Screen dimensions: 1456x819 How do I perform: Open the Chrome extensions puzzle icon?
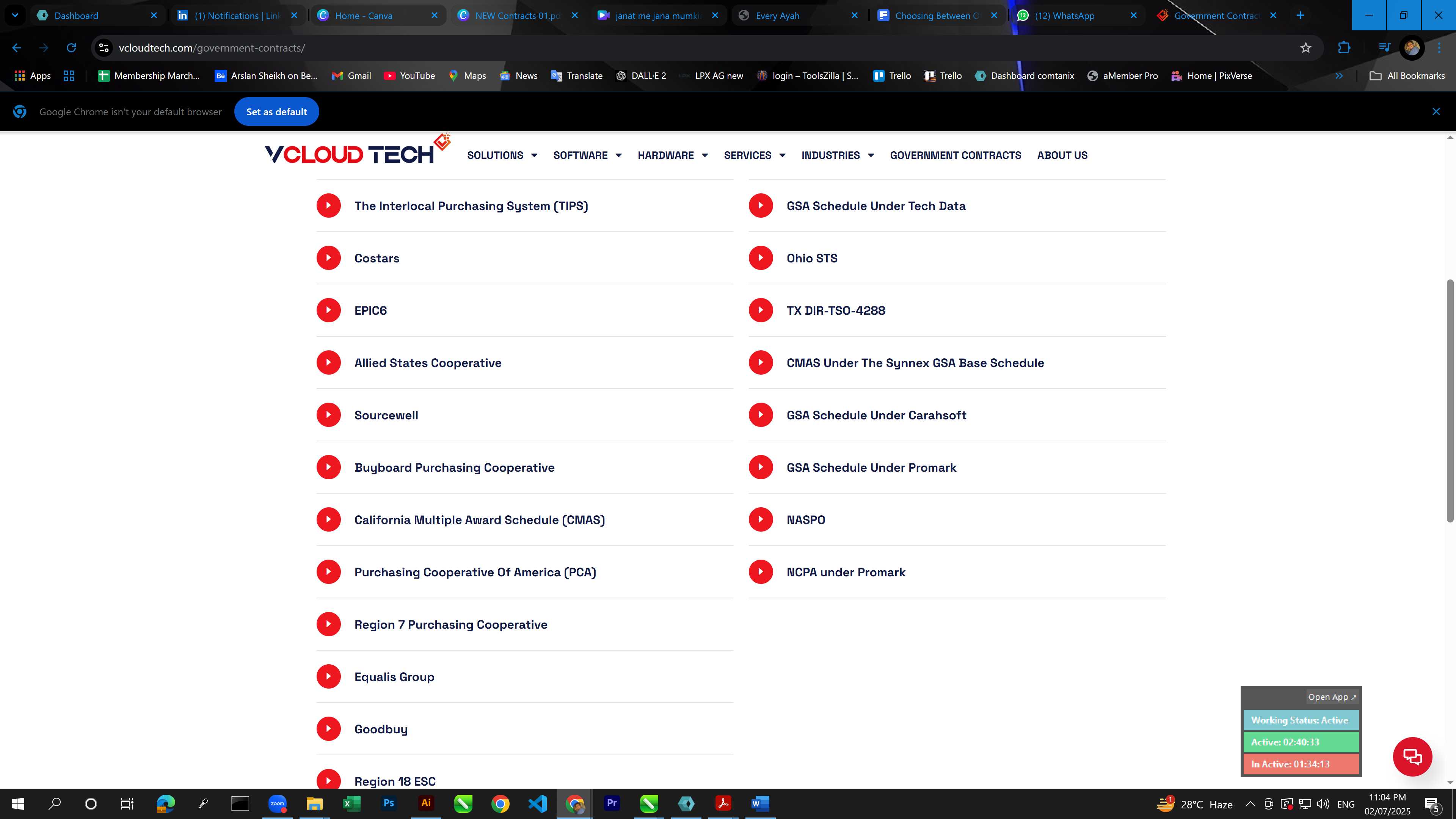1344,48
